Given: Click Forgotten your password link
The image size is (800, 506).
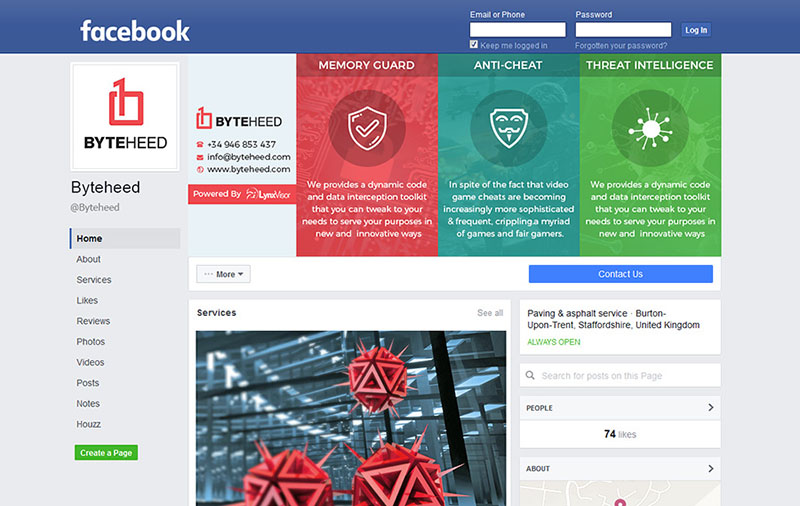Looking at the screenshot, I should tap(621, 46).
